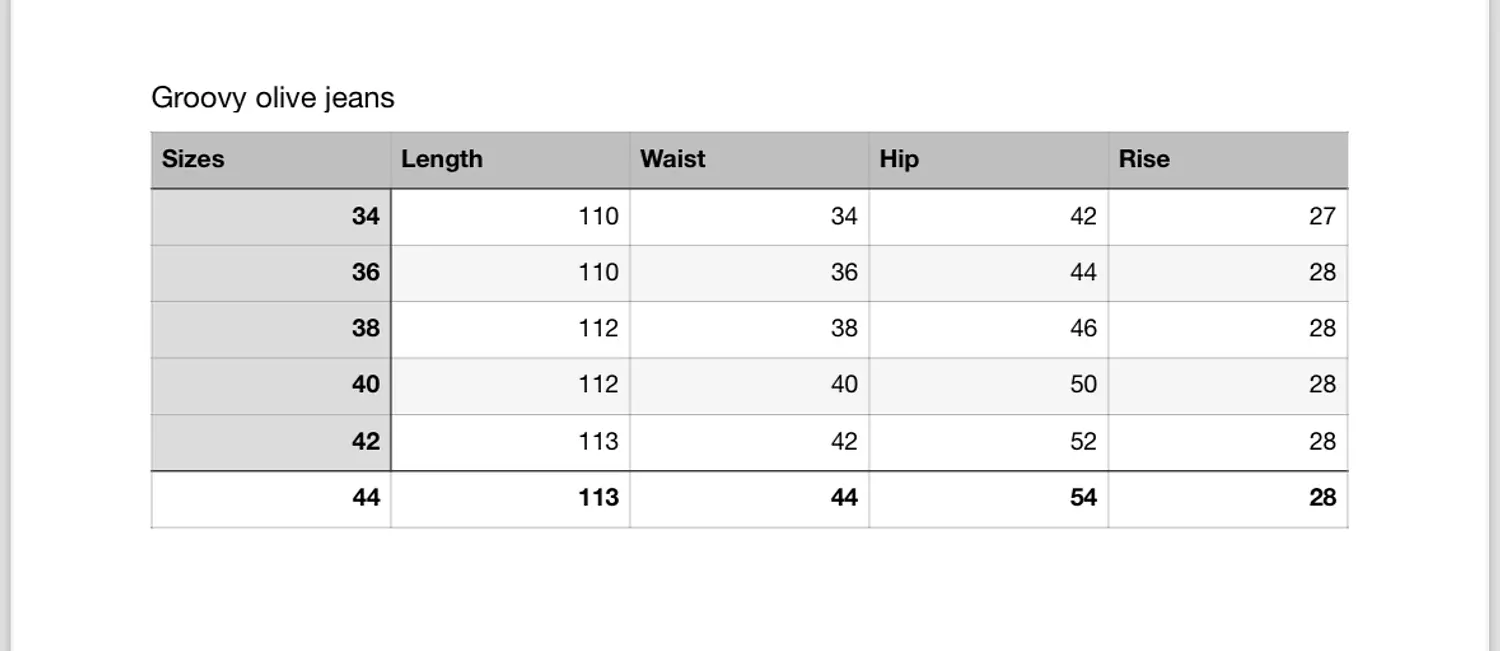Screen dimensions: 1500x651
Task: Click the Length cell for size 34
Action: tap(510, 217)
